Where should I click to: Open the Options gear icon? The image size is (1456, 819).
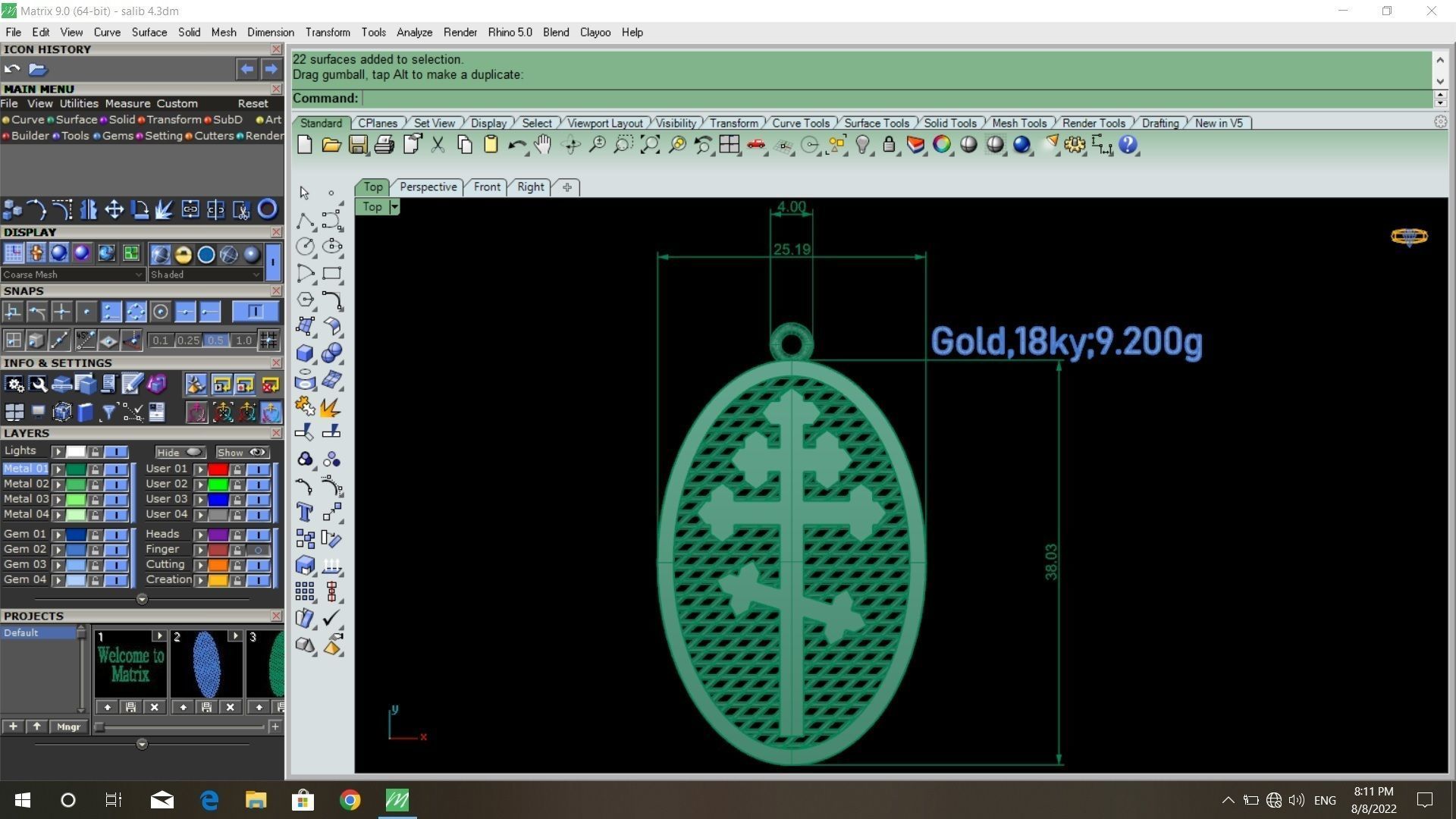pos(1075,145)
